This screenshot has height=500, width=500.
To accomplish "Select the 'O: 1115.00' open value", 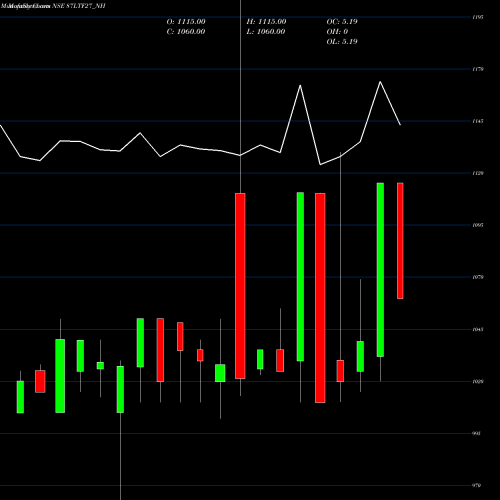I will [186, 22].
